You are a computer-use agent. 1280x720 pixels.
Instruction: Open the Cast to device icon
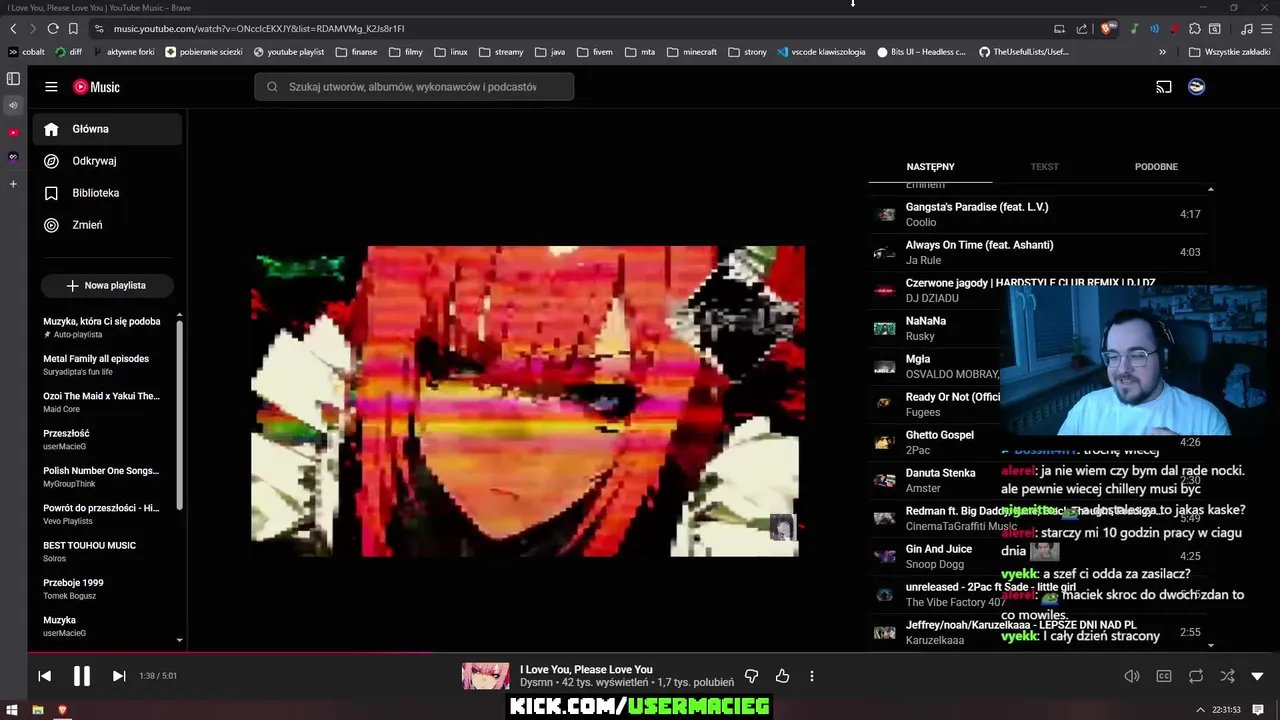[1164, 87]
